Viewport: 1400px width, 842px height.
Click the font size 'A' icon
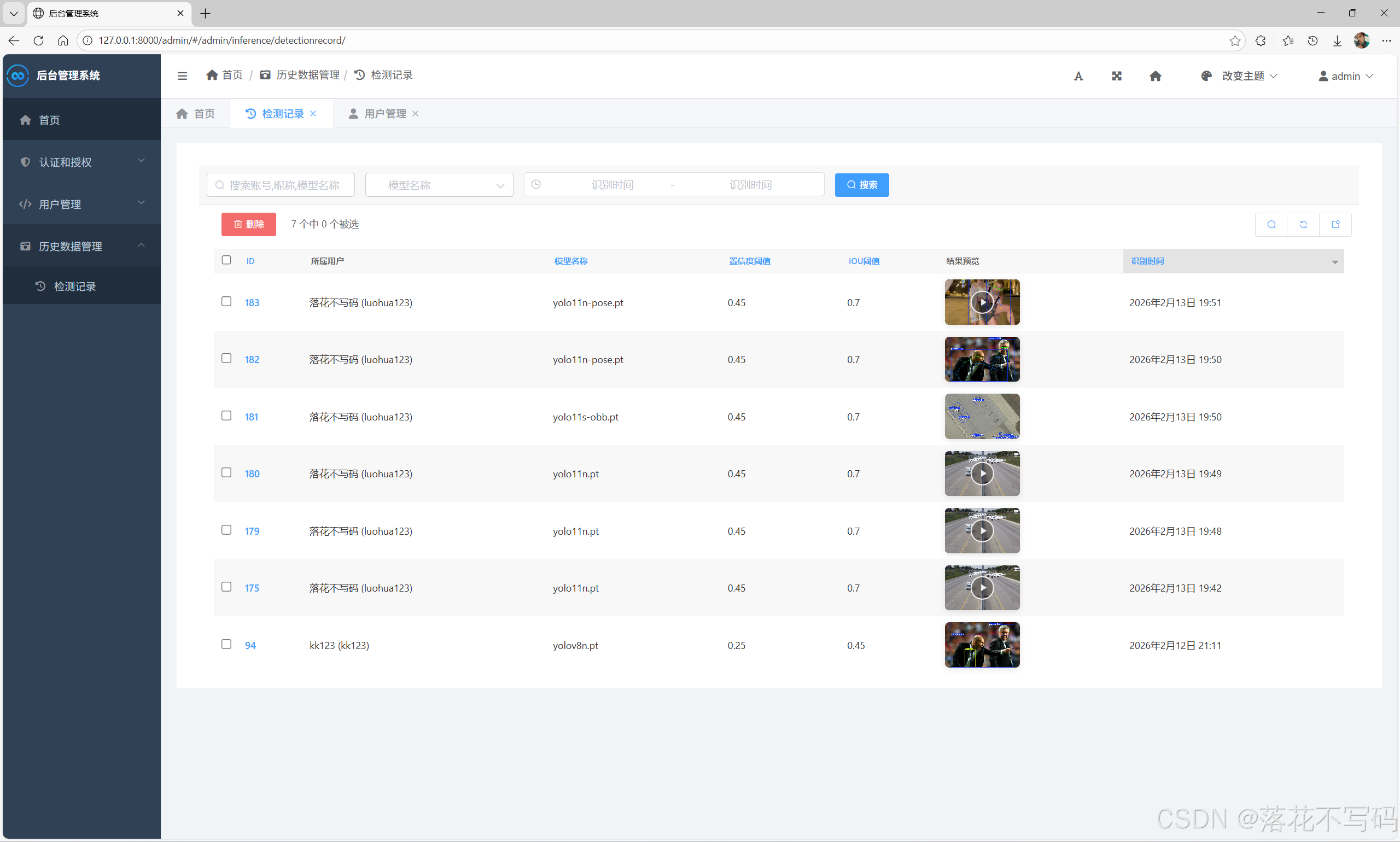coord(1078,76)
